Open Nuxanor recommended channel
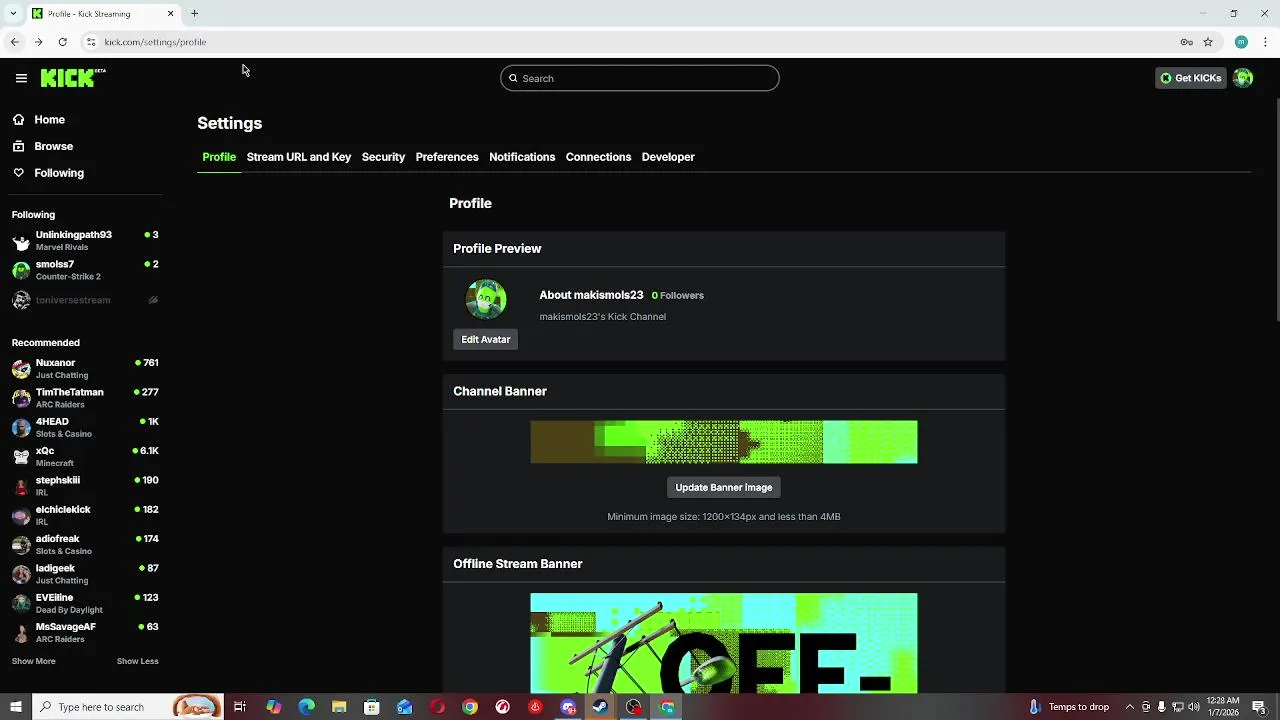This screenshot has height=720, width=1280. coord(85,369)
